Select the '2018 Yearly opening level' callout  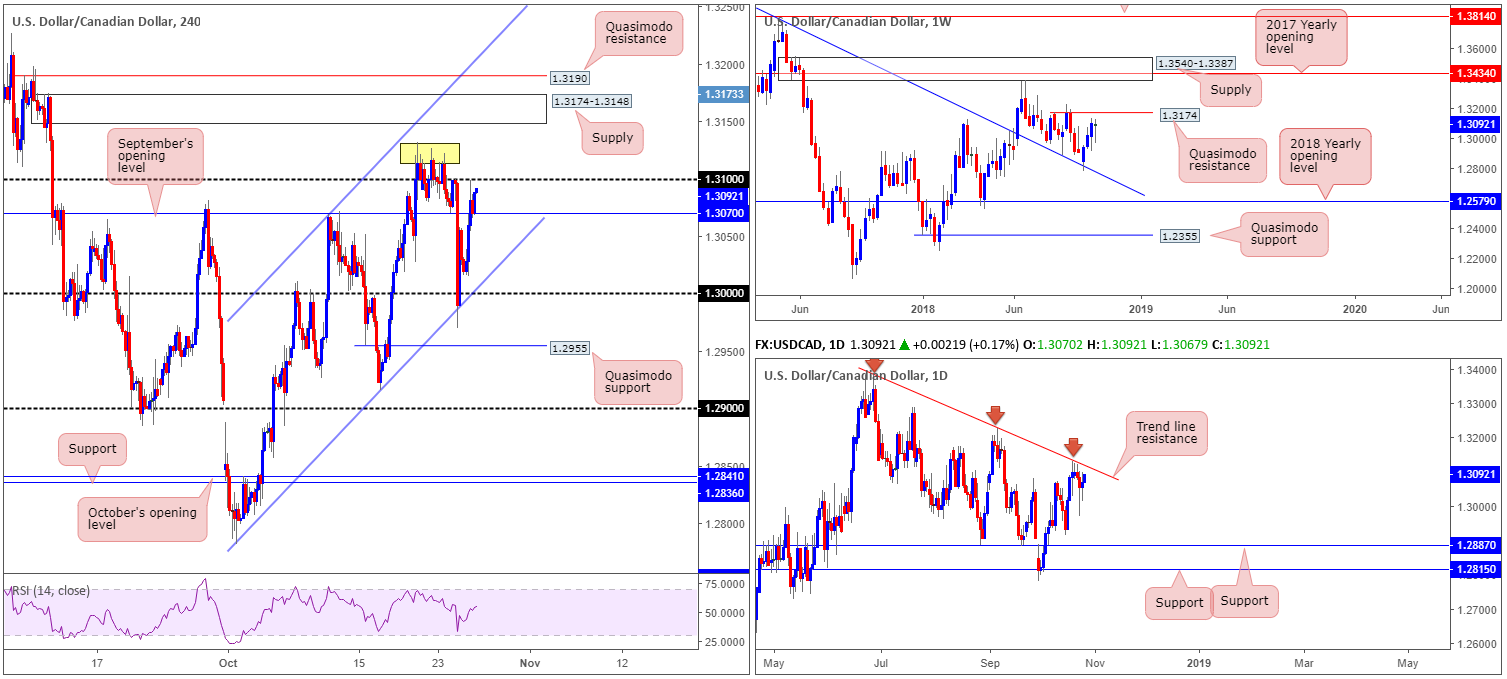[x=1323, y=157]
